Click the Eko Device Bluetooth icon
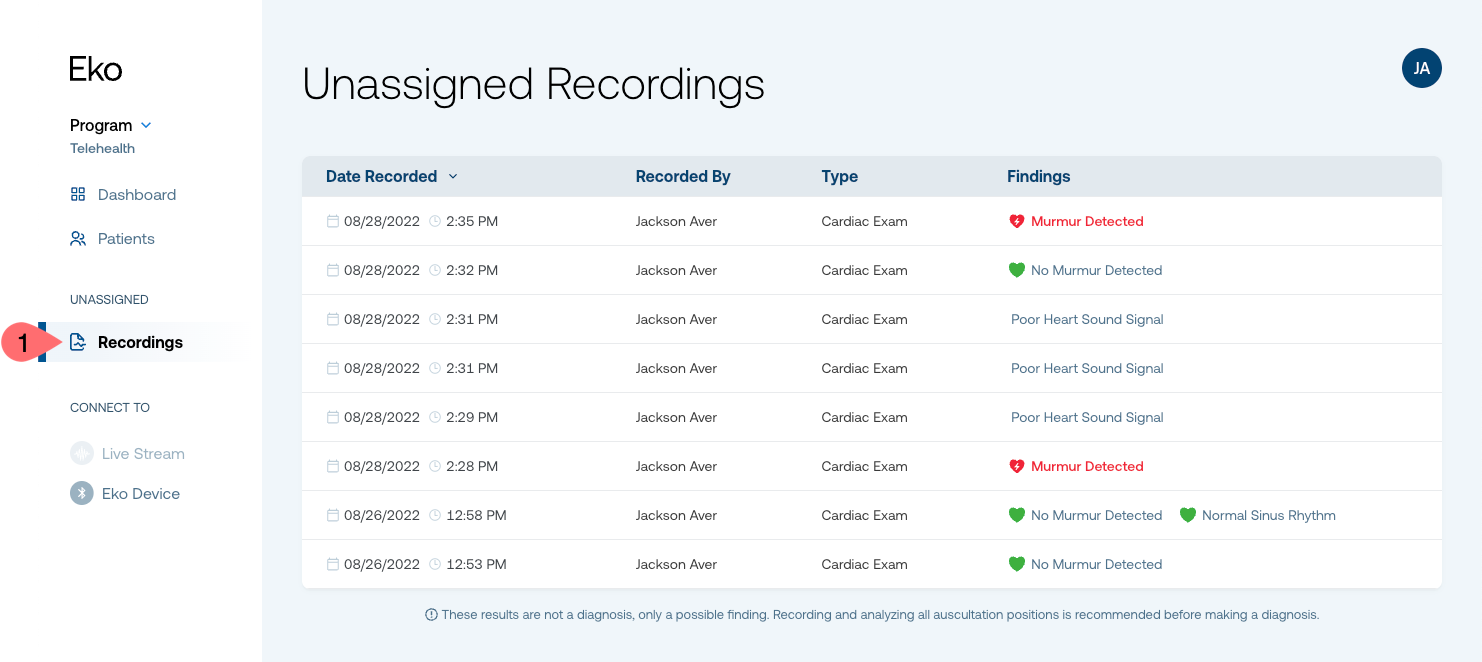This screenshot has width=1482, height=662. [x=81, y=493]
